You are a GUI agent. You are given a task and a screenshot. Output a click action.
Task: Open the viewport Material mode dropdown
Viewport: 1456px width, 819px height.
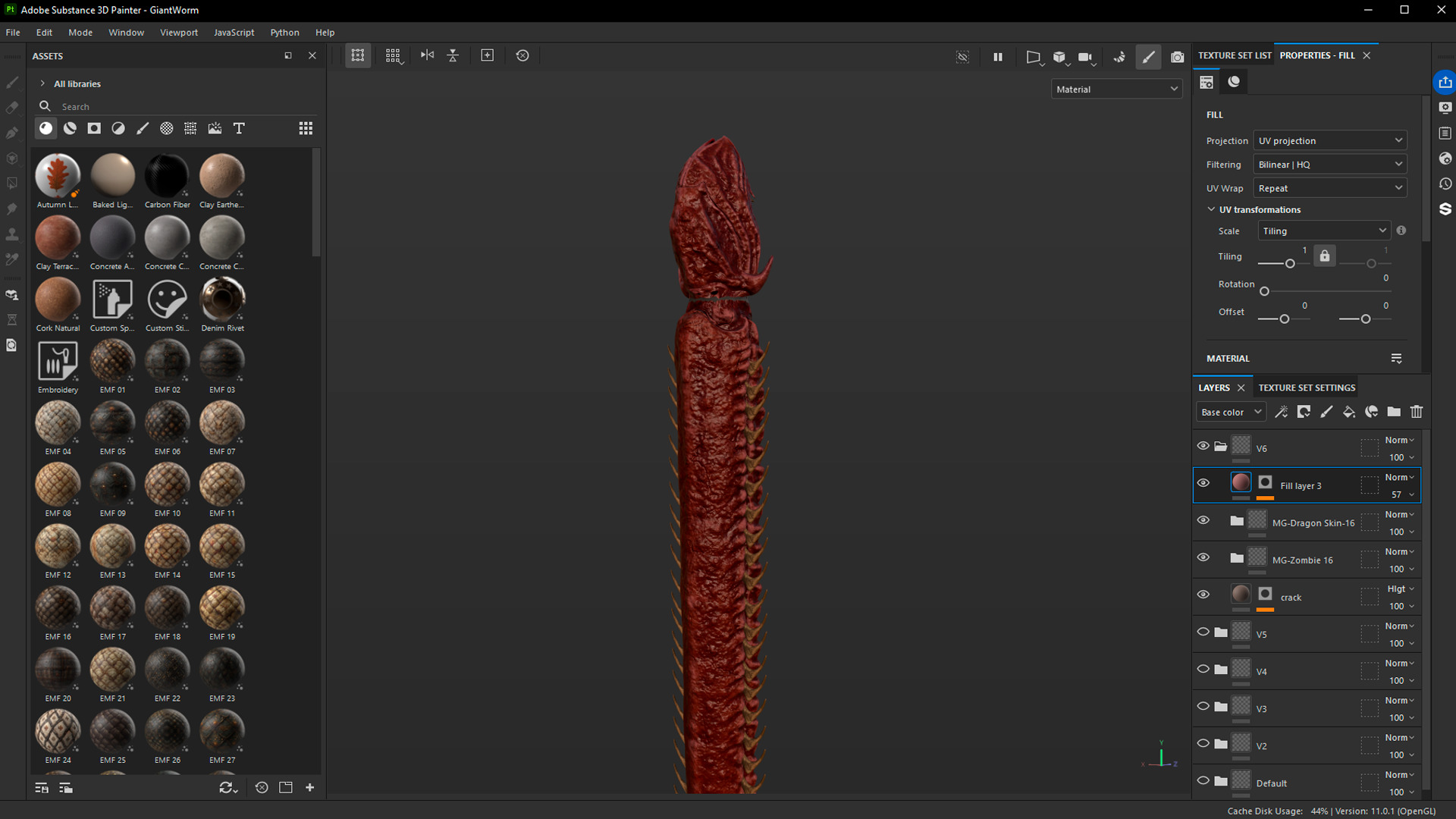point(1116,89)
